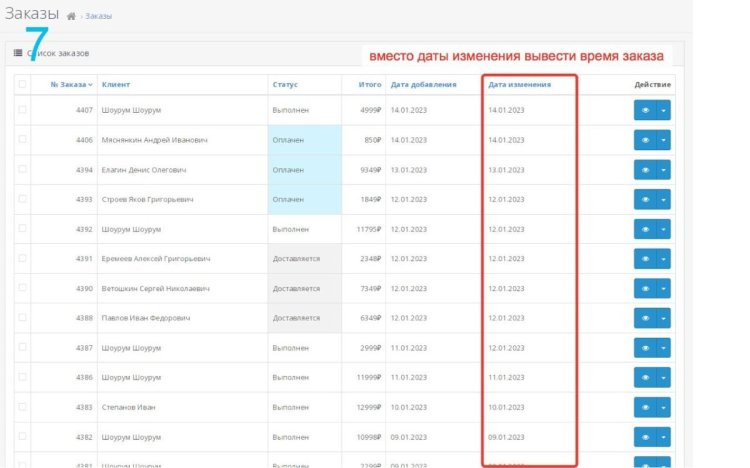Screen dimensions: 750x468
Task: Sort by Дата добавления column header
Action: [423, 85]
